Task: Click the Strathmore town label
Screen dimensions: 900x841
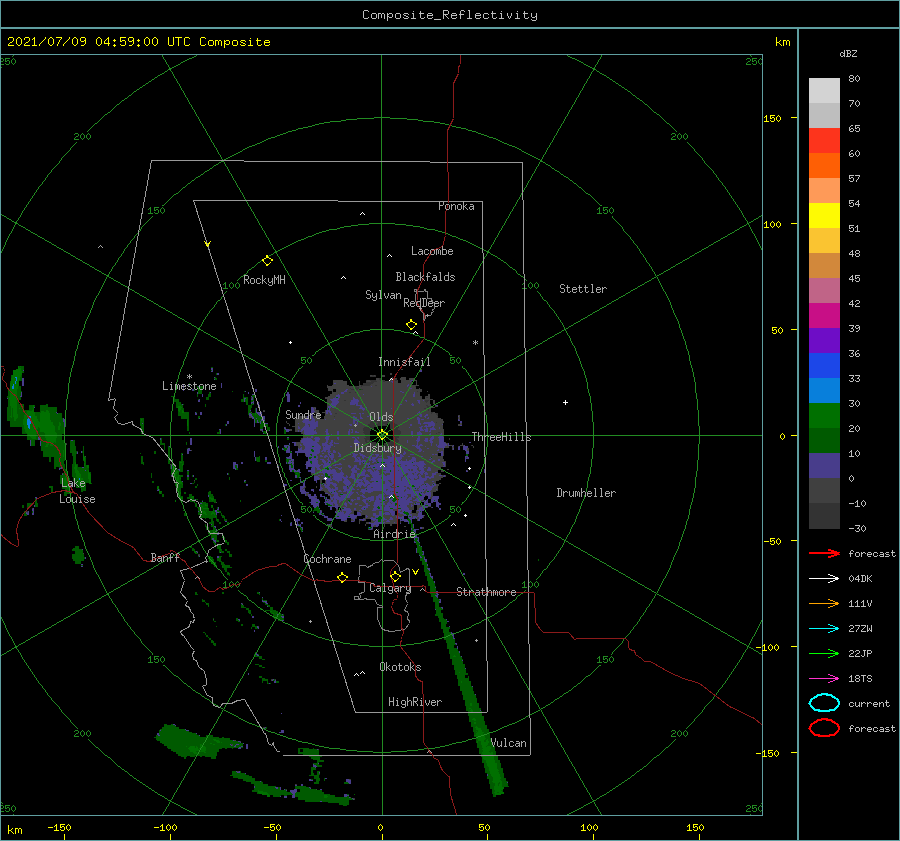Action: tap(486, 592)
